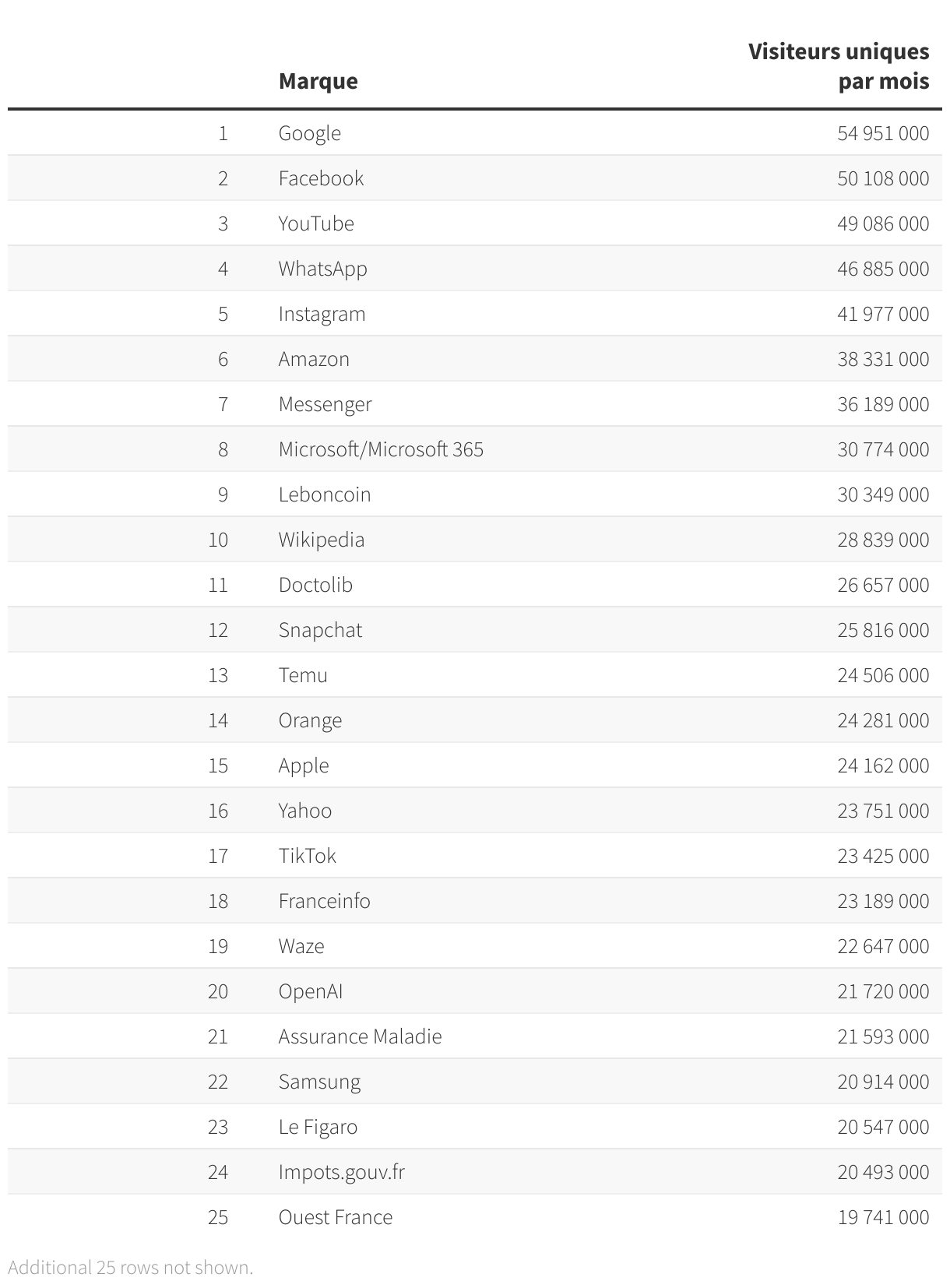The width and height of the screenshot is (950, 1288).
Task: Select the Facebook brand cell
Action: click(321, 178)
